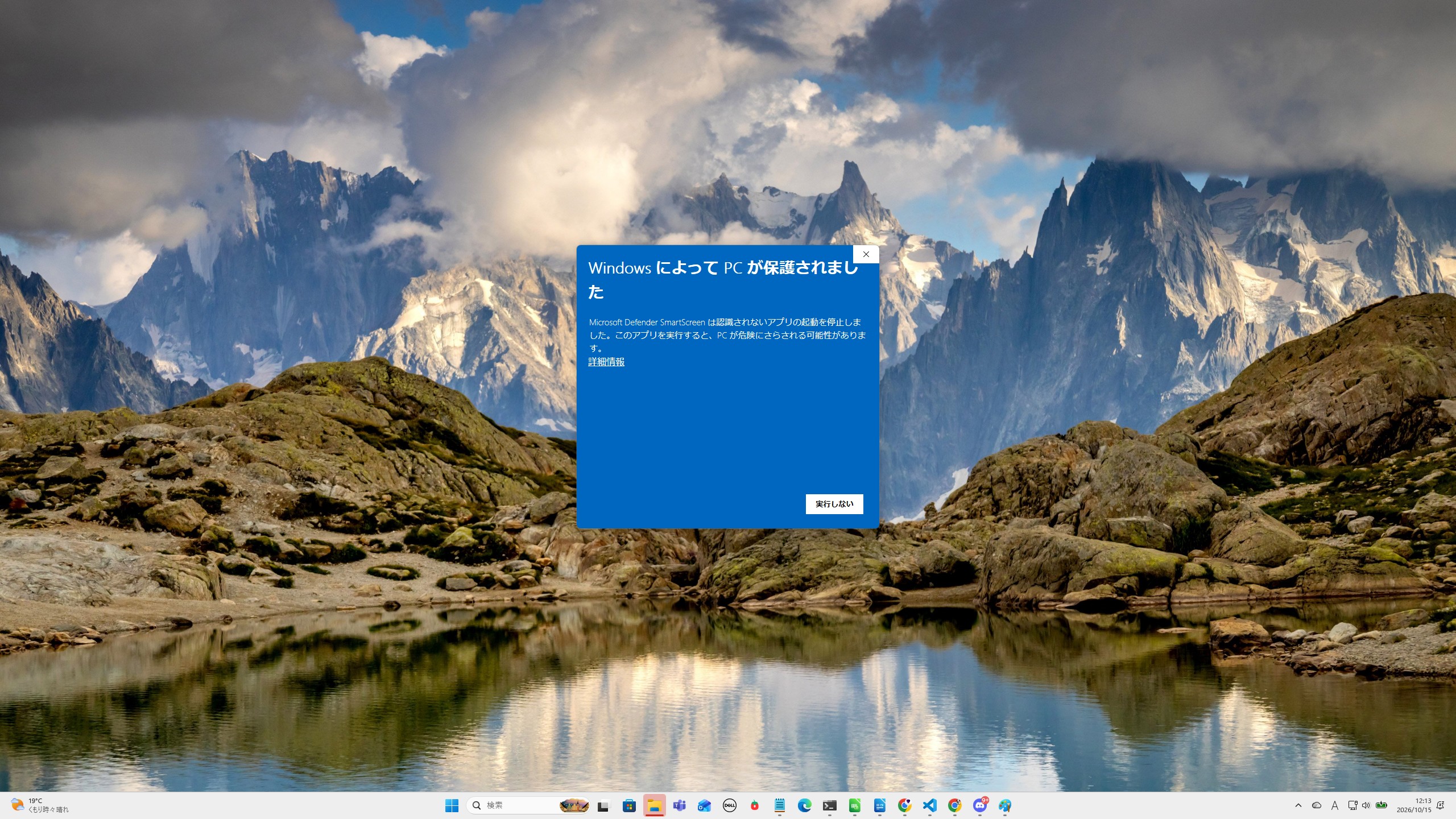Image resolution: width=1456 pixels, height=819 pixels.
Task: Switch to the first Chrome taskbar icon
Action: tap(905, 805)
